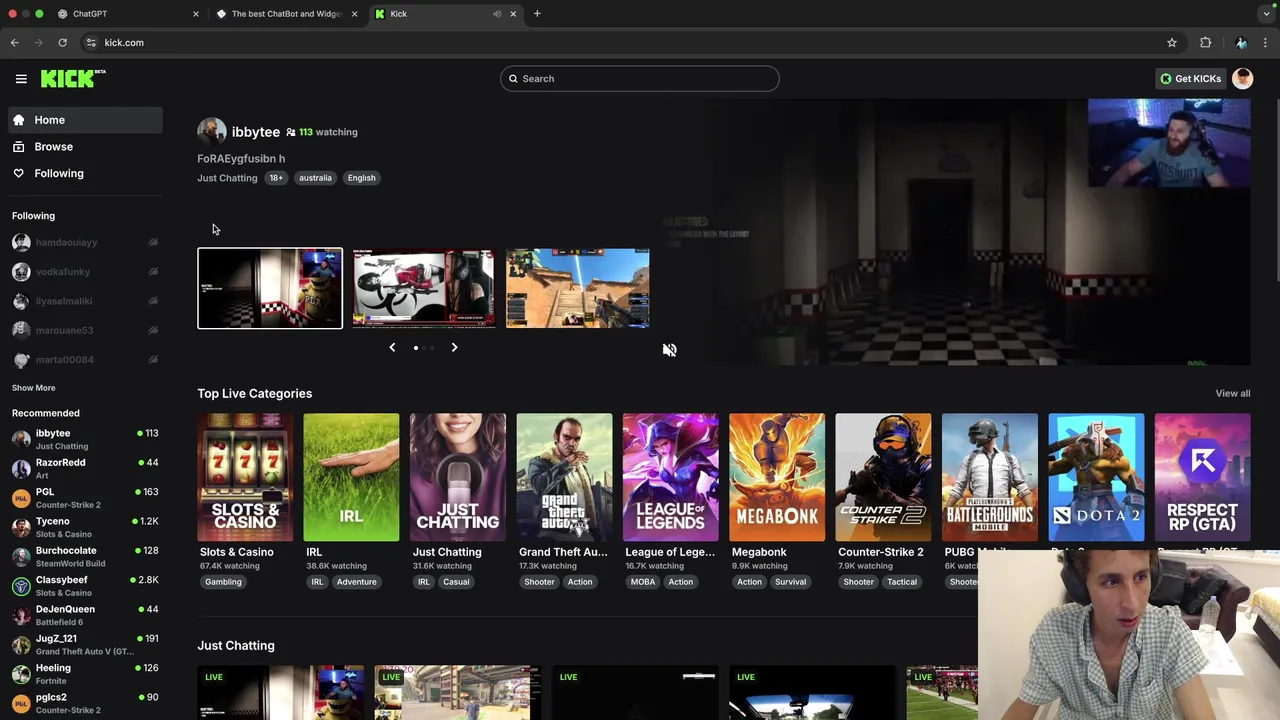Select the Just Chatting link under ibbytee
The width and height of the screenshot is (1280, 720).
click(227, 178)
